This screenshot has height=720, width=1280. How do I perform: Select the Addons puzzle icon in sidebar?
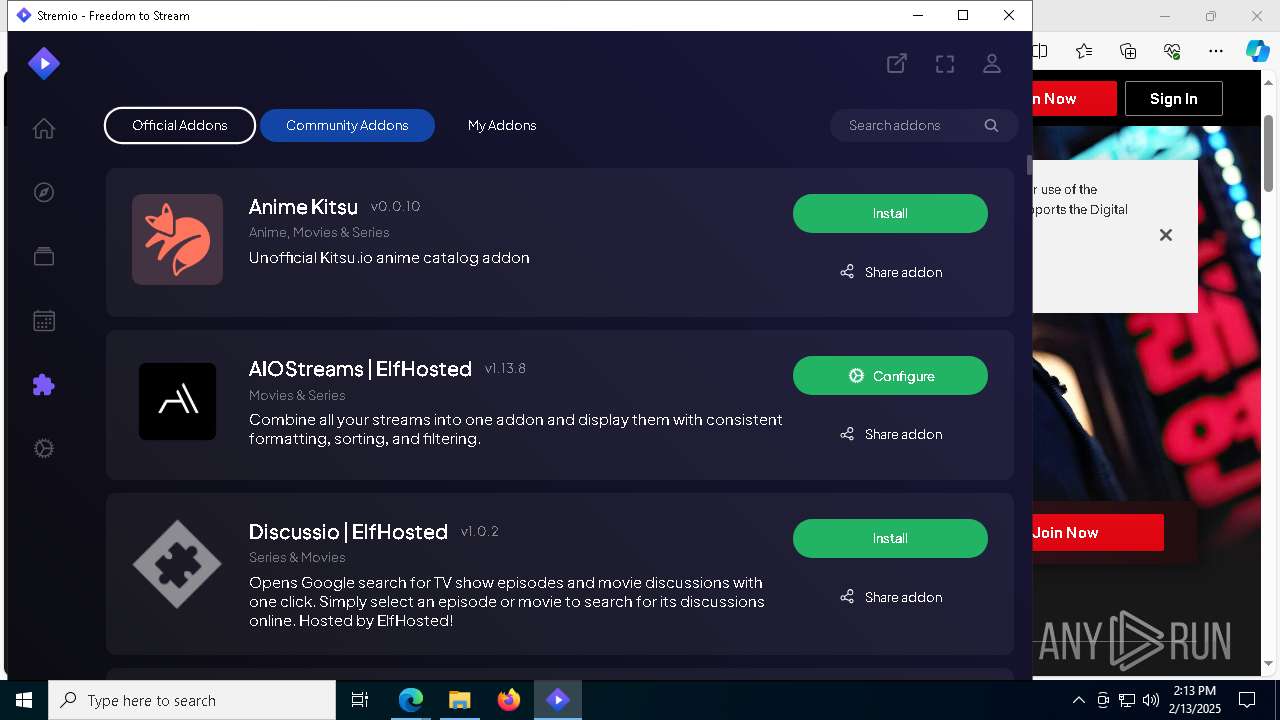[43, 385]
